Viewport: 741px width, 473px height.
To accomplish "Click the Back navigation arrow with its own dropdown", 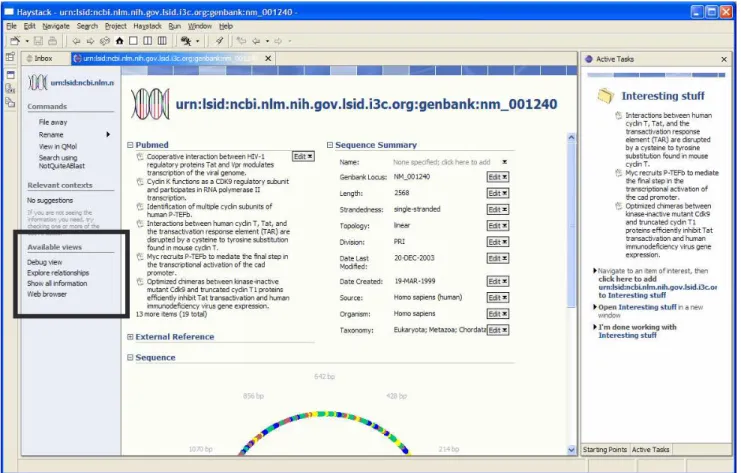I will tap(256, 41).
